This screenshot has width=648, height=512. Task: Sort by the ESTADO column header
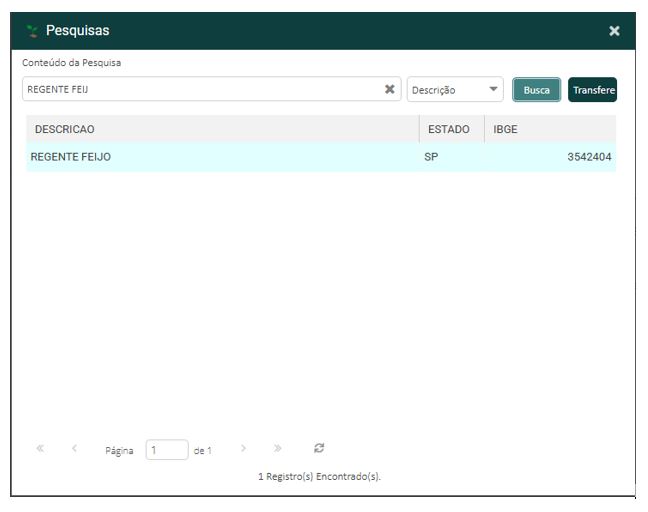pos(448,129)
